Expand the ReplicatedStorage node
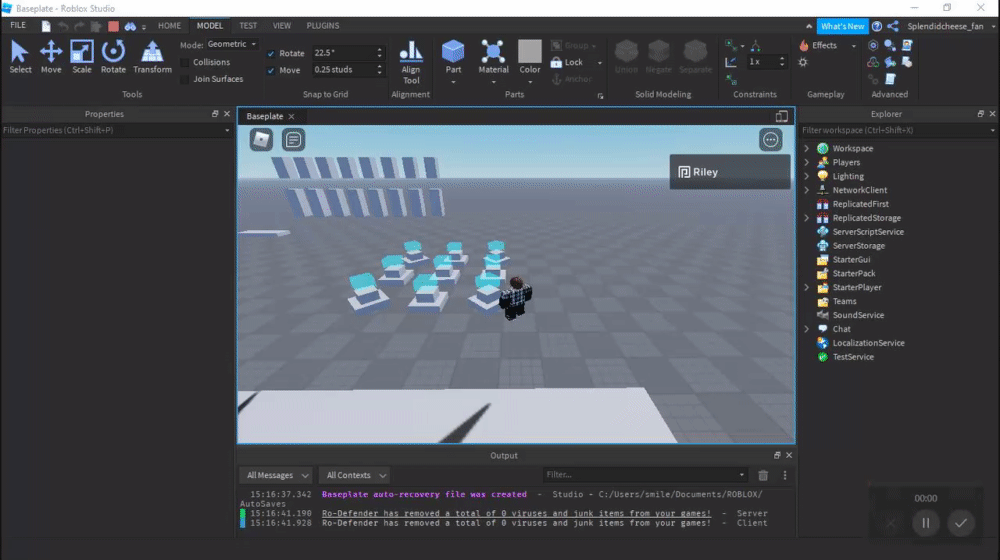This screenshot has height=560, width=1000. point(807,217)
